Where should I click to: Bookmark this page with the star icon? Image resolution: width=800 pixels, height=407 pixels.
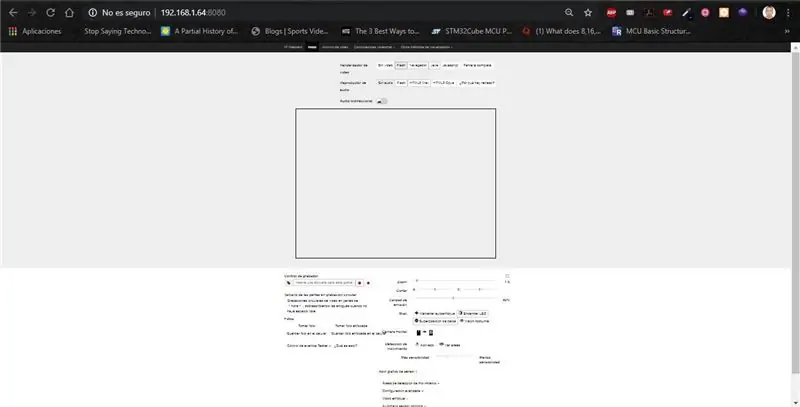tap(588, 13)
